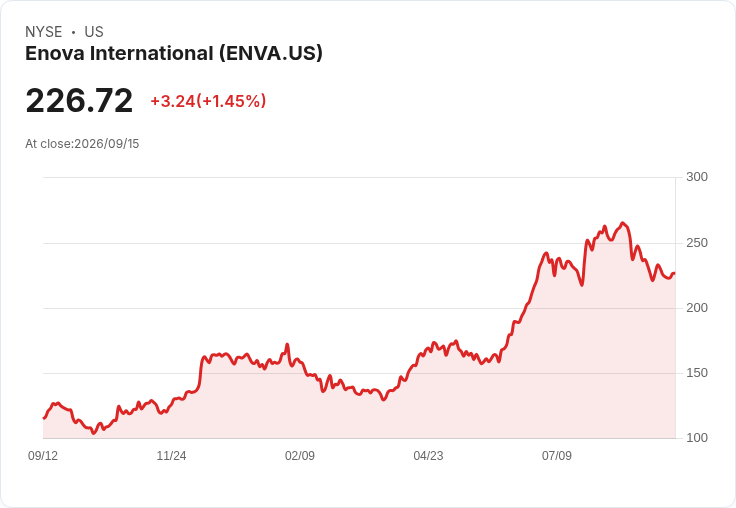Select the 226.72 current price

pos(79,100)
